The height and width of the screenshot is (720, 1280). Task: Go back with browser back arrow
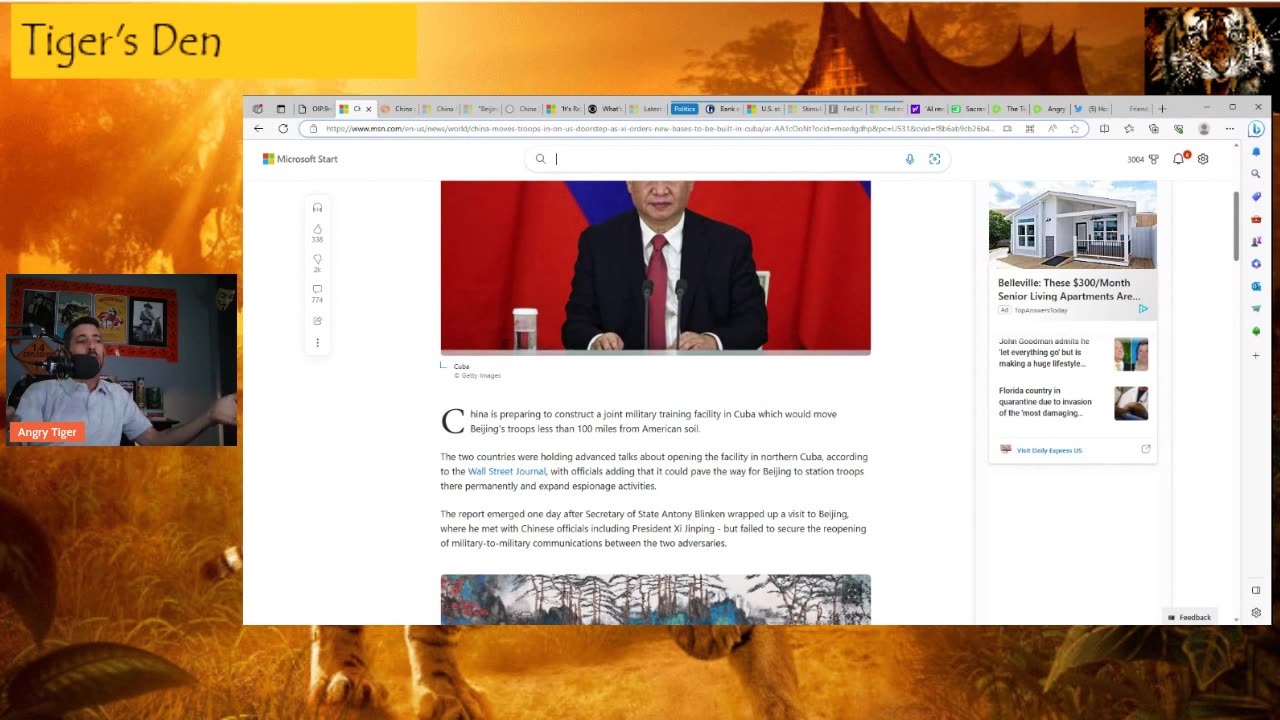(x=258, y=129)
